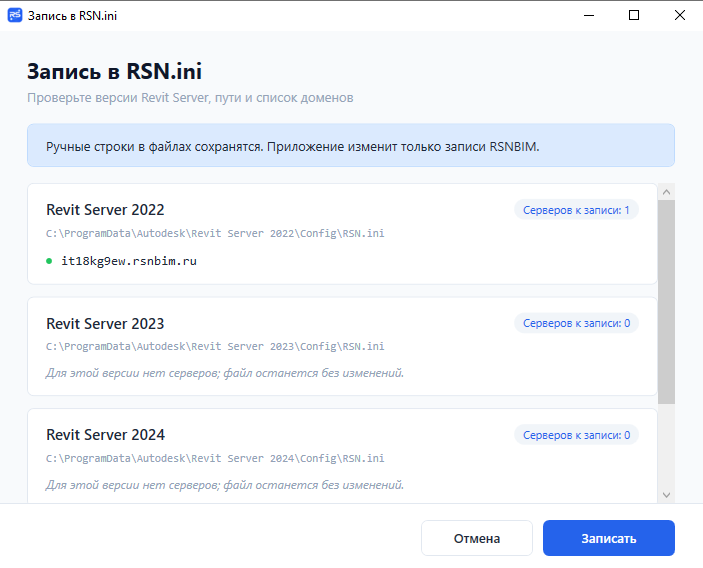Screen dimensions: 703x568
Task: Click the Revit Server 2023 RSN.ini path
Action: pos(215,347)
